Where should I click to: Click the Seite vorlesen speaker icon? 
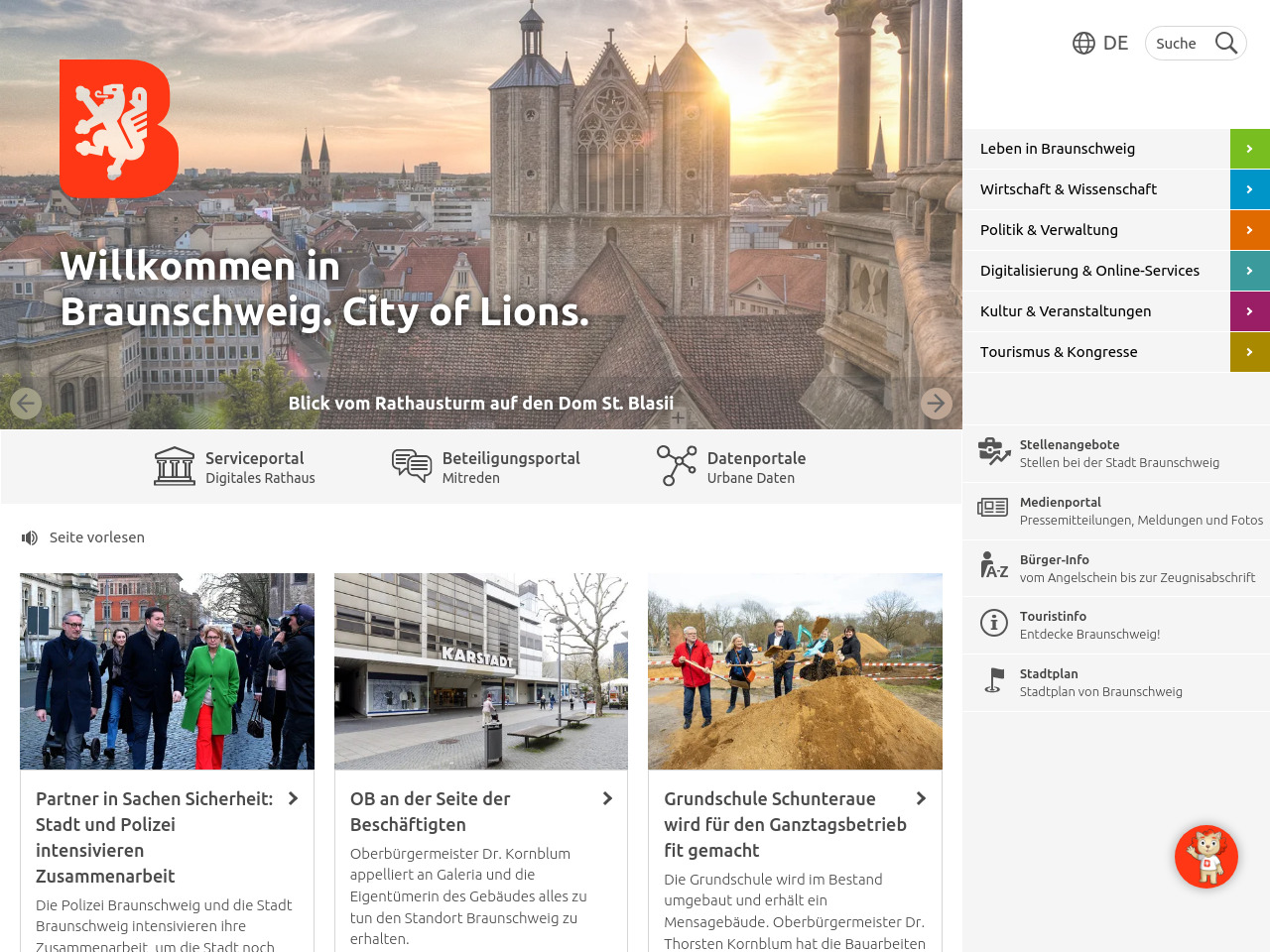(x=30, y=537)
